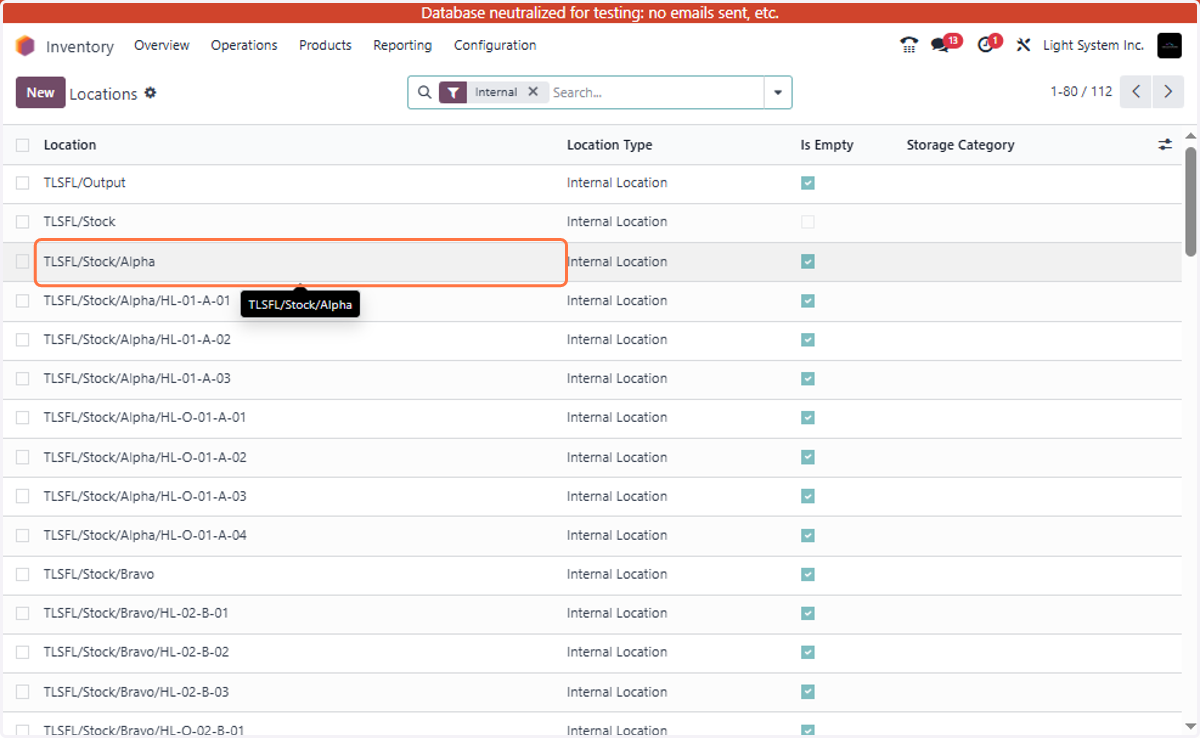
Task: Open the Operations menu
Action: pyautogui.click(x=244, y=45)
